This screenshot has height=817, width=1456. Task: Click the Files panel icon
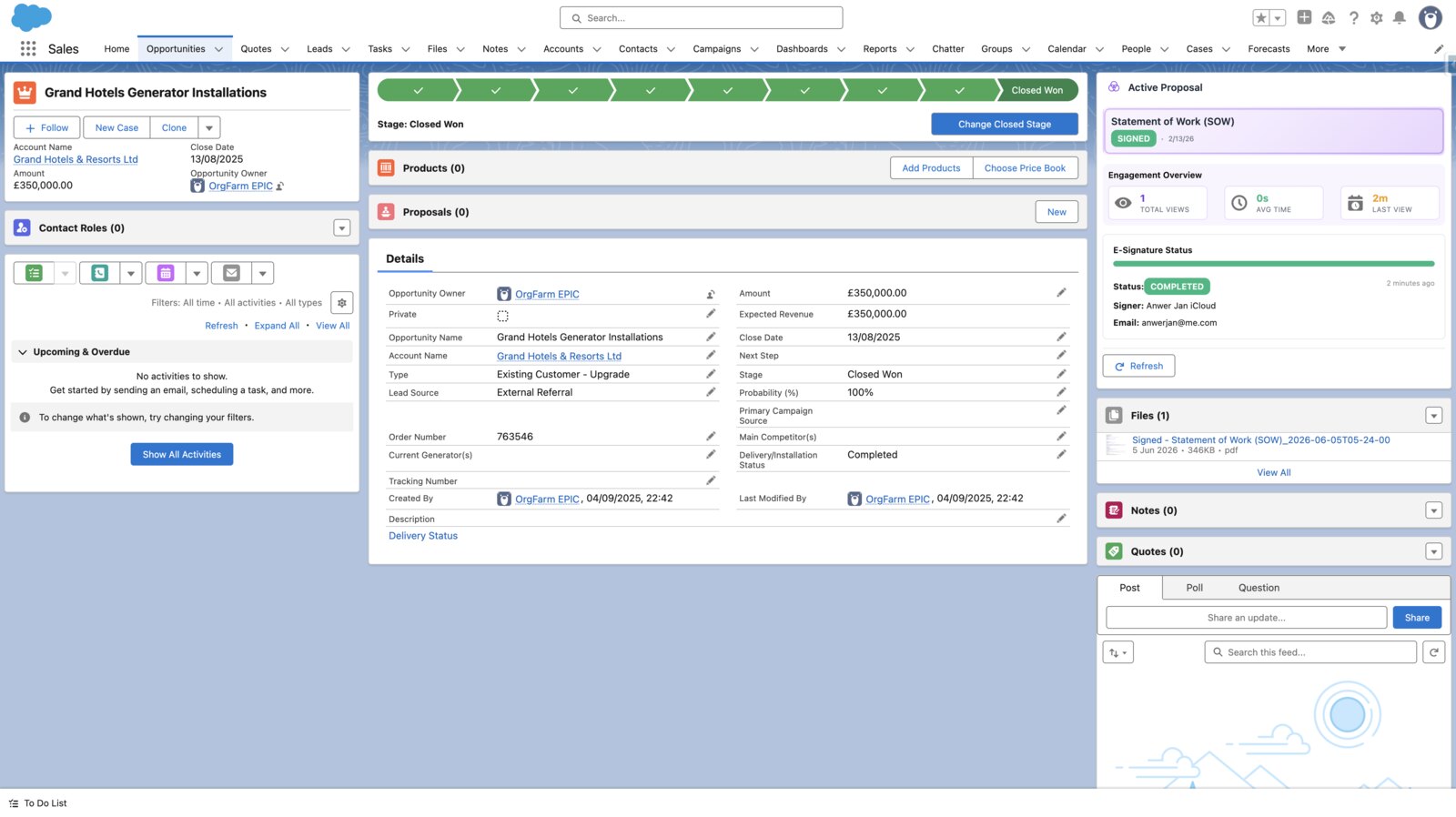tap(1114, 416)
